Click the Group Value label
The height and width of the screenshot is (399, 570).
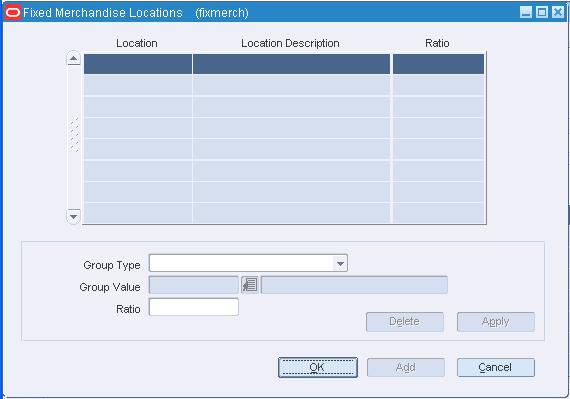click(110, 287)
